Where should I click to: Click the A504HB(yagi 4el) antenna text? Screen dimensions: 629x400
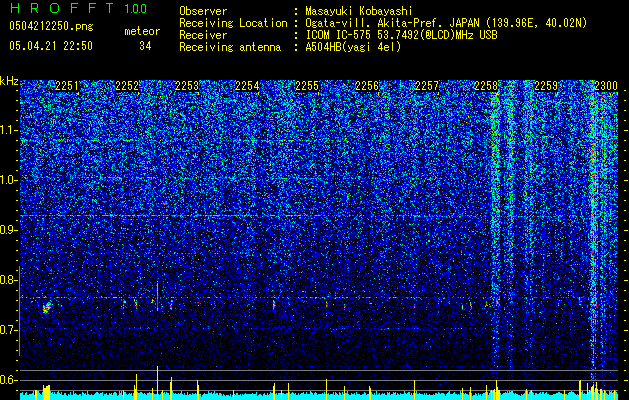353,47
